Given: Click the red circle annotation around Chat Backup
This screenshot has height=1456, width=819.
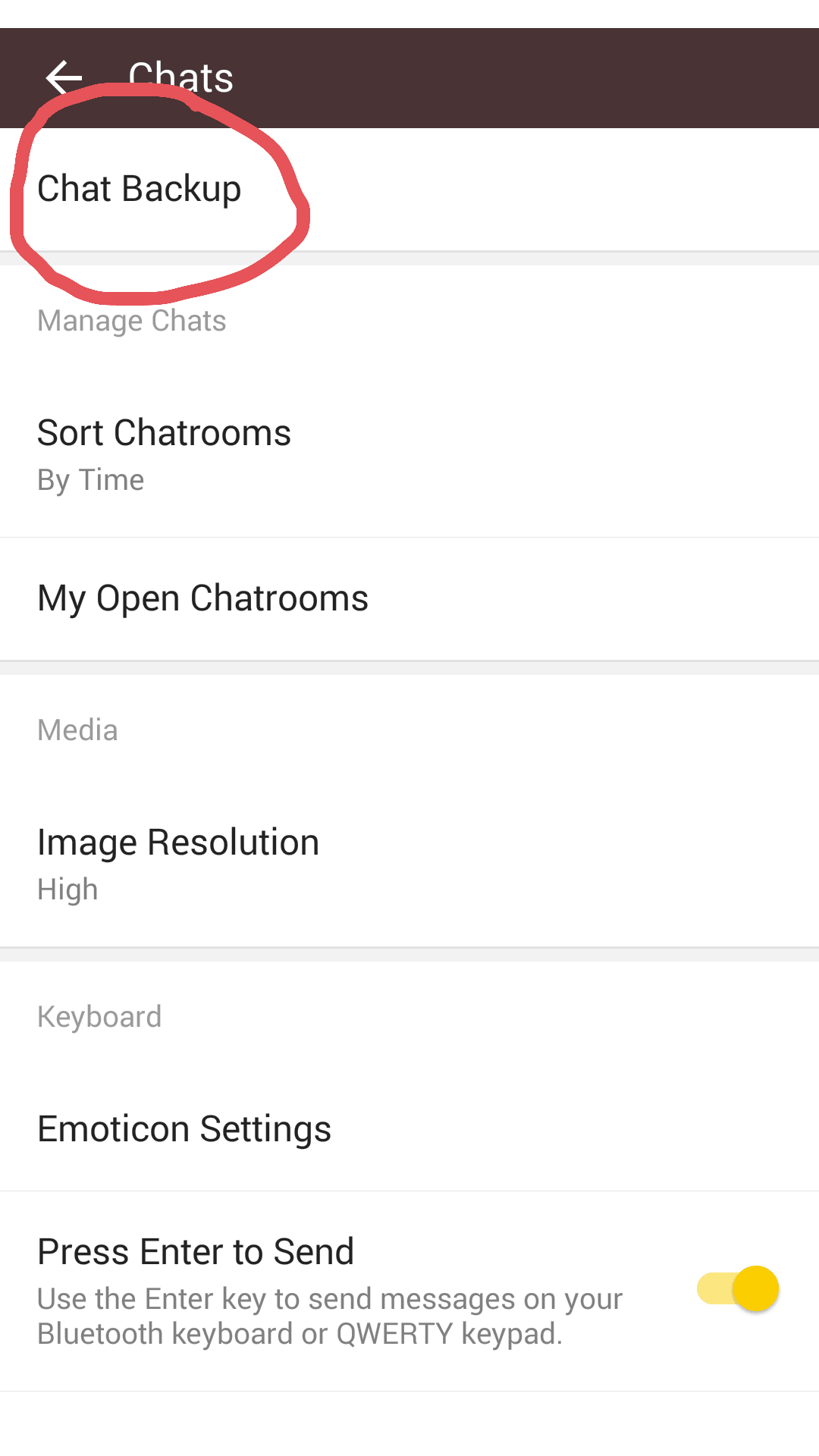Looking at the screenshot, I should click(292, 182).
